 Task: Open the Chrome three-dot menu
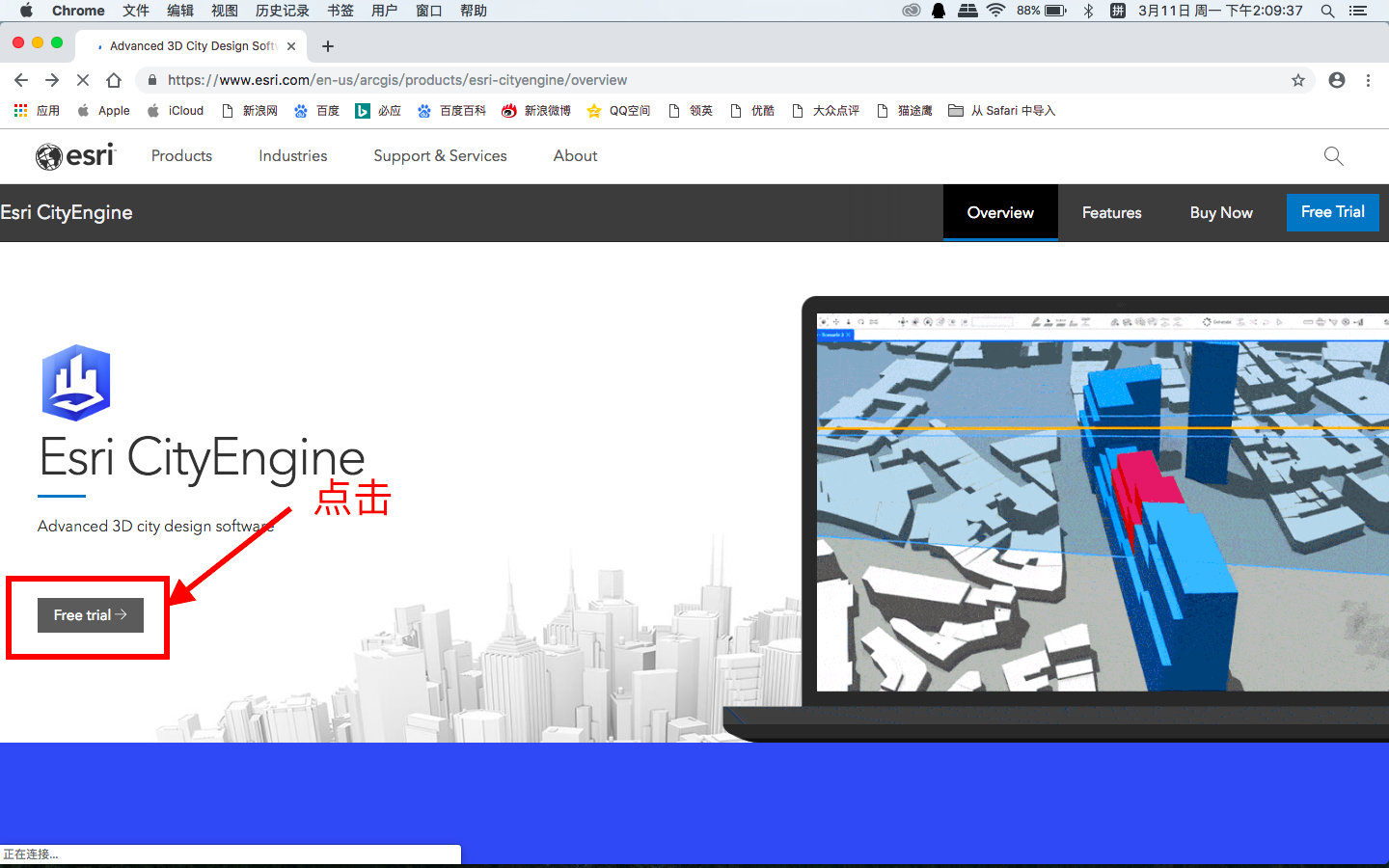1368,80
